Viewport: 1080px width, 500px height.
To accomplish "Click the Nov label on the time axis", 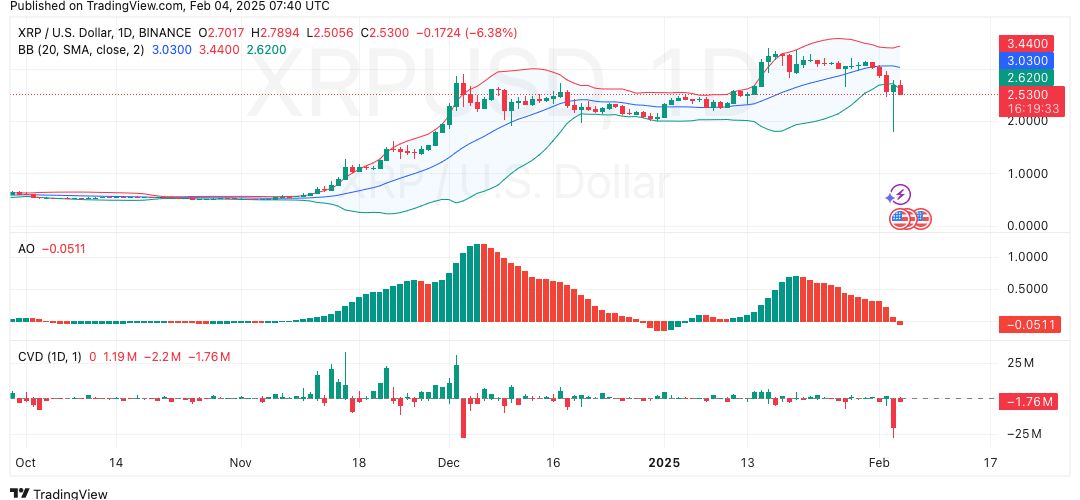I will [x=241, y=464].
